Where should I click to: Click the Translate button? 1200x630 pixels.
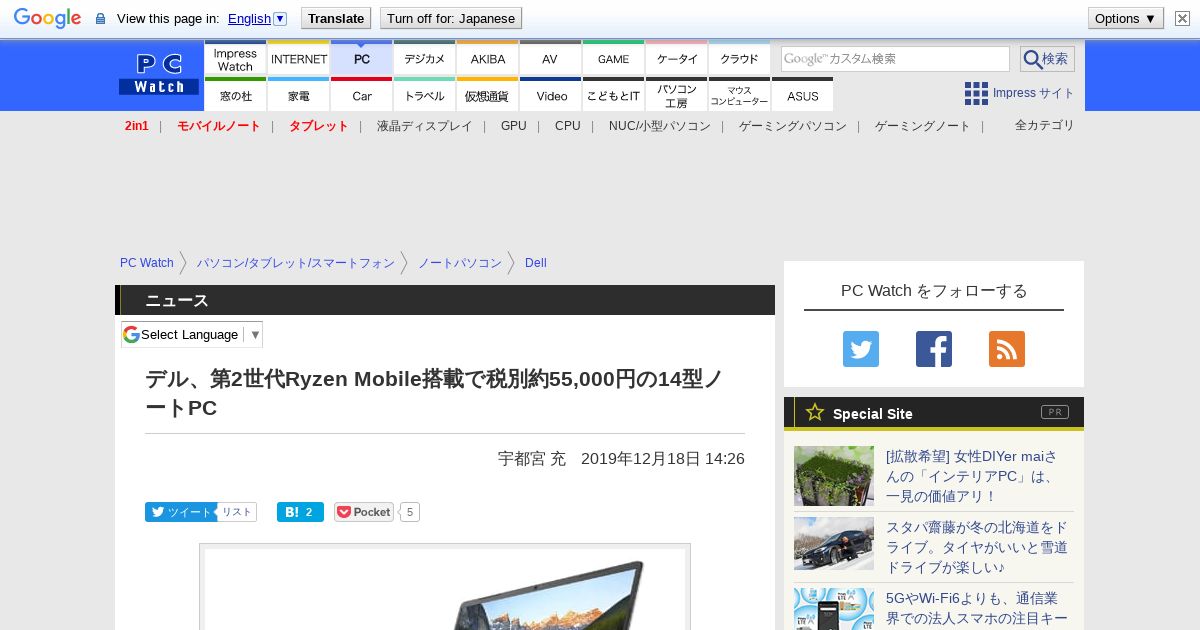click(336, 18)
